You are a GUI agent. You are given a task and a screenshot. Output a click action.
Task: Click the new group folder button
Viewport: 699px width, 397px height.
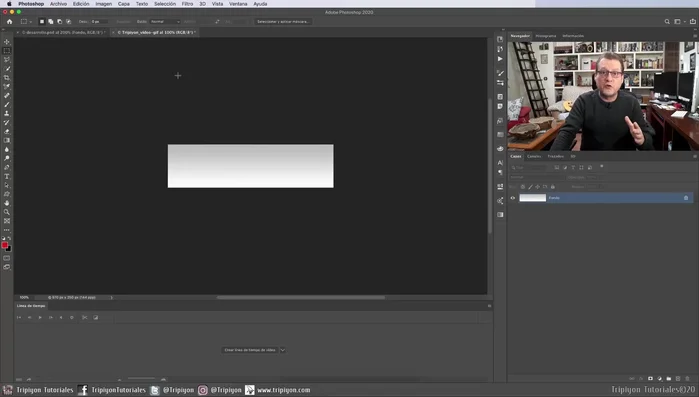669,379
